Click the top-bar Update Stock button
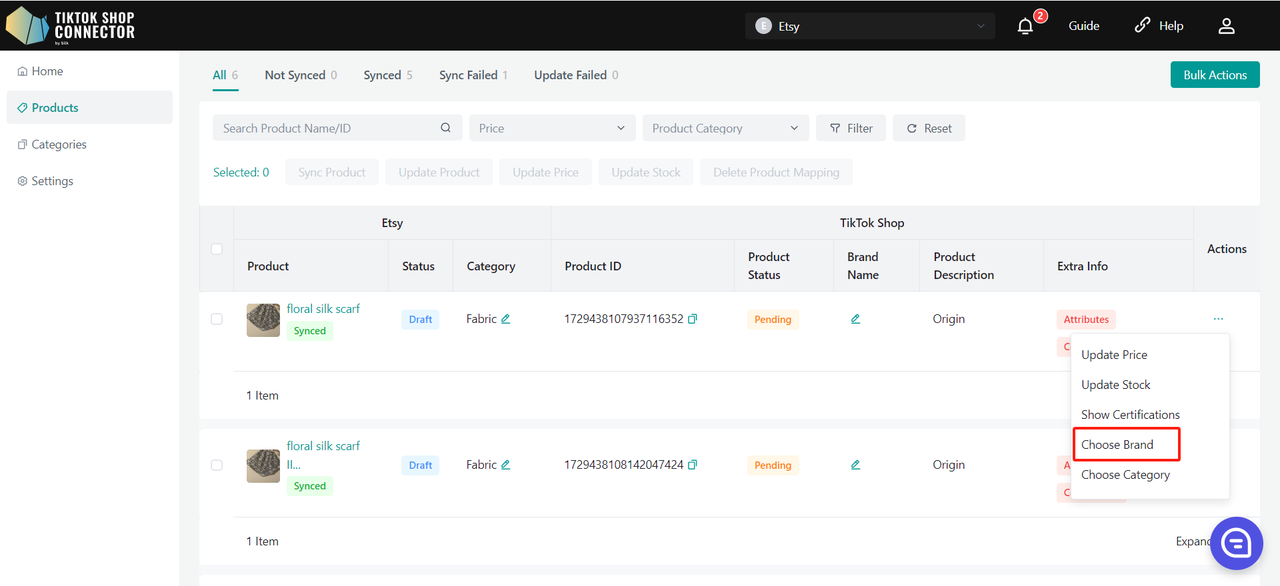The height and width of the screenshot is (586, 1280). 646,172
